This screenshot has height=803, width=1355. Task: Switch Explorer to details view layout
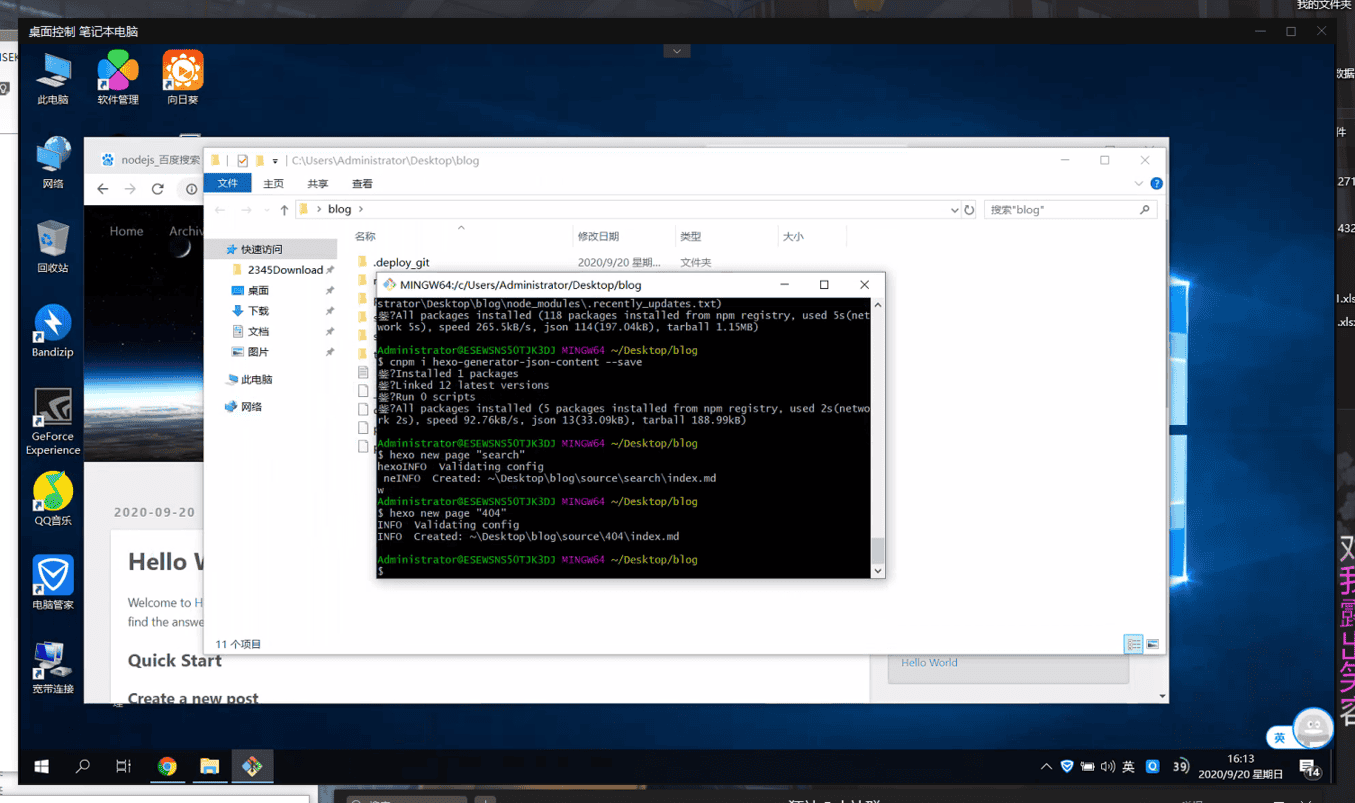click(1133, 644)
